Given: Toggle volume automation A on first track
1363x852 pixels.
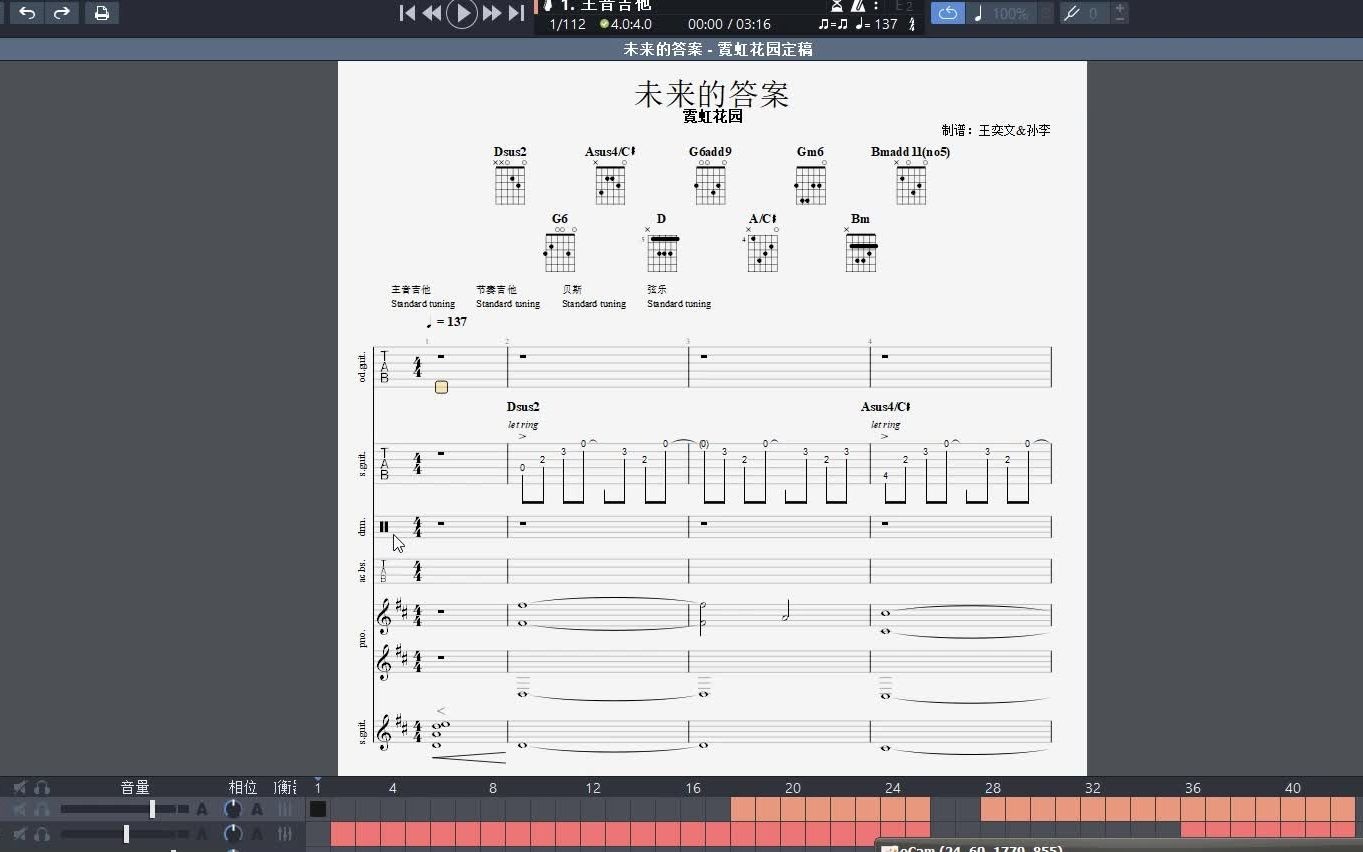Looking at the screenshot, I should click(x=202, y=809).
